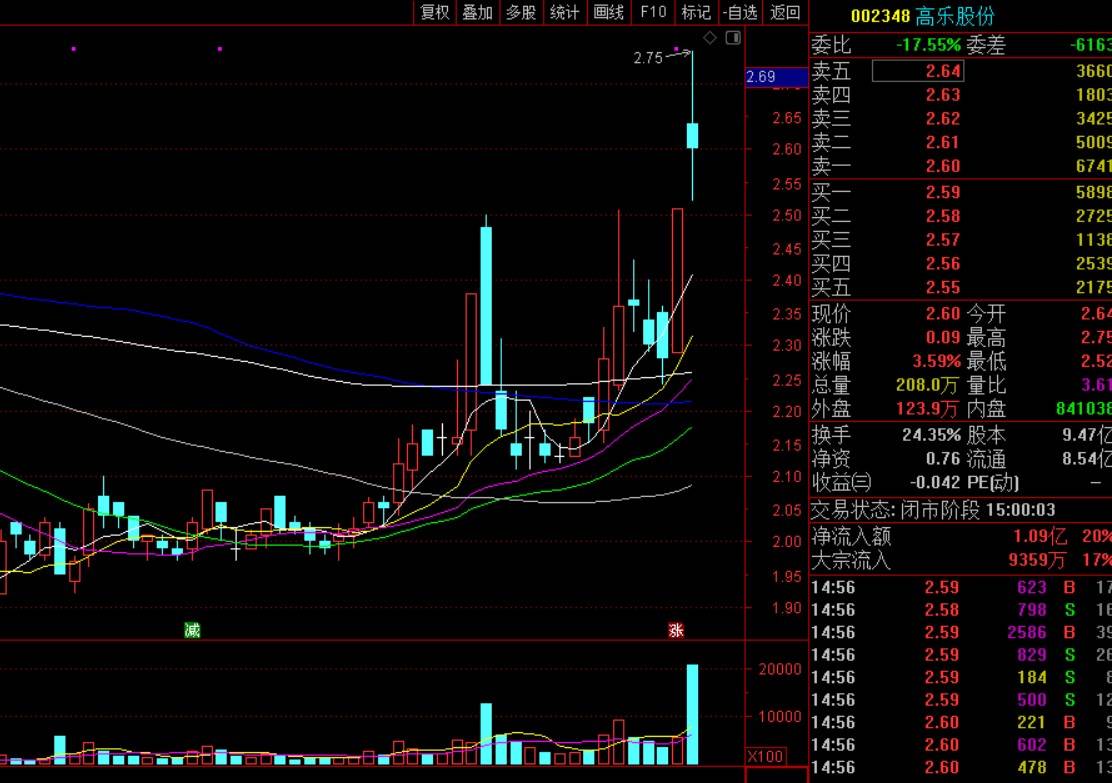Click the 收益(三) value -0.042
The width and height of the screenshot is (1112, 783).
tap(935, 482)
